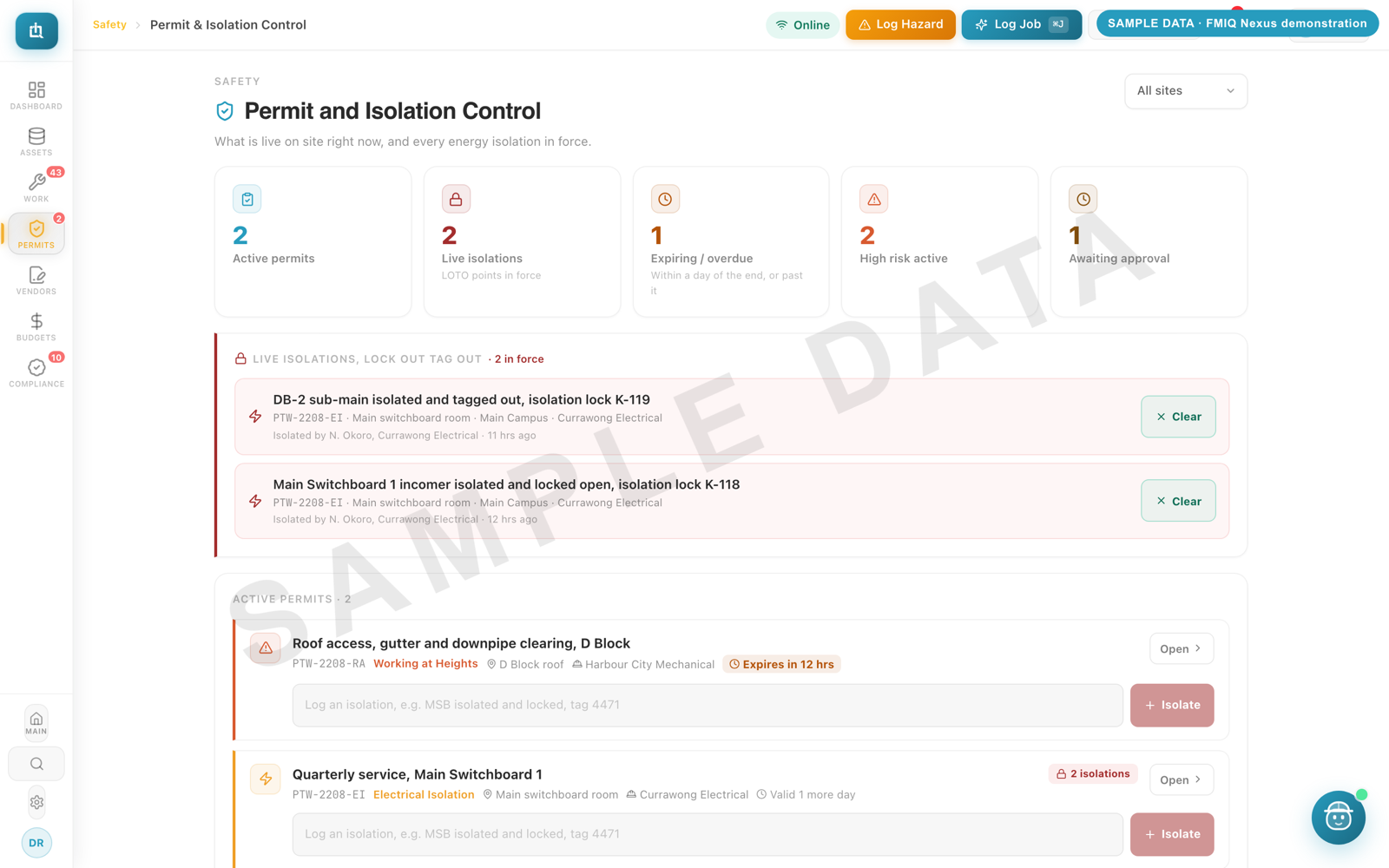Open settings gear in the sidebar
The image size is (1389, 868).
[x=36, y=803]
